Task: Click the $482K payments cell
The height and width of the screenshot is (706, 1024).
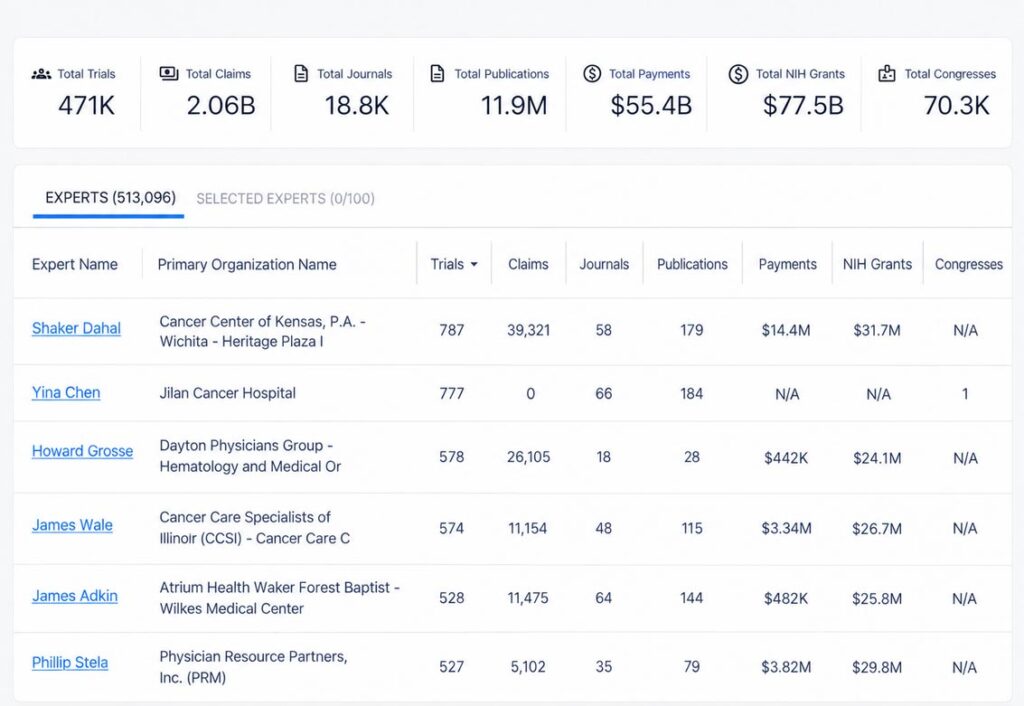Action: click(786, 598)
